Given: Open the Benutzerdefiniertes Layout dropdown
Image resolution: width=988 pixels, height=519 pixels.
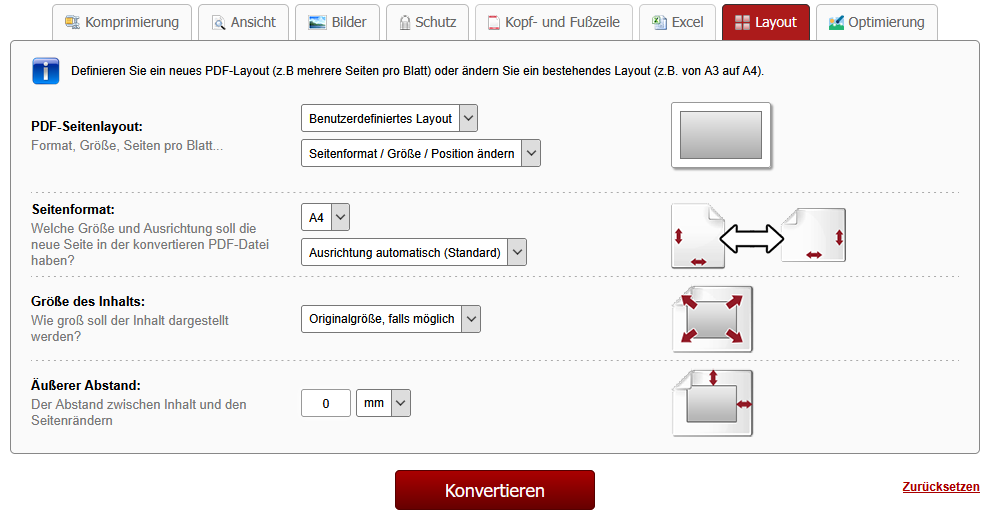Looking at the screenshot, I should click(389, 118).
